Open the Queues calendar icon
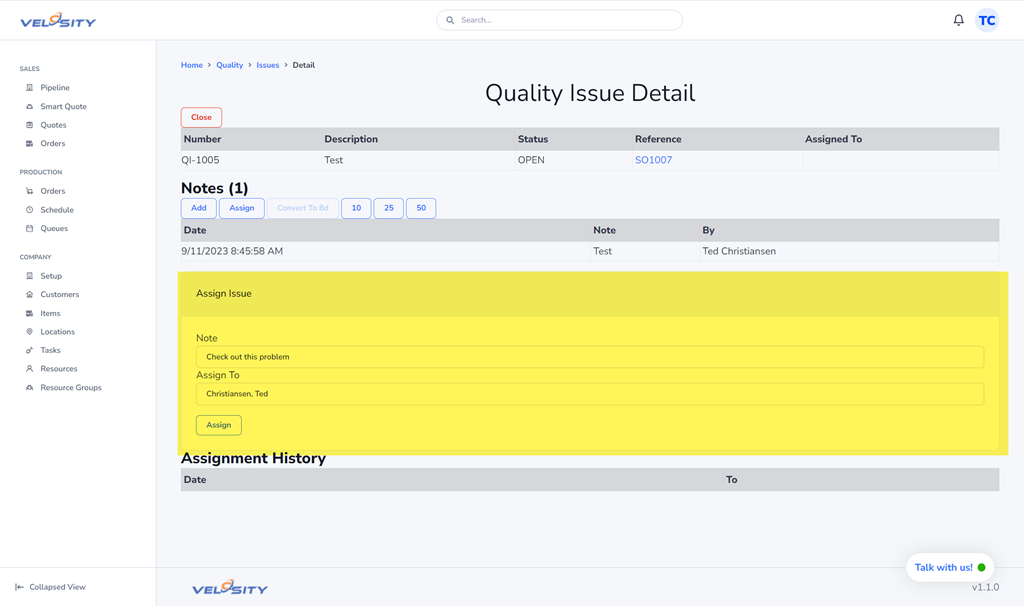This screenshot has width=1024, height=606. pyautogui.click(x=29, y=229)
